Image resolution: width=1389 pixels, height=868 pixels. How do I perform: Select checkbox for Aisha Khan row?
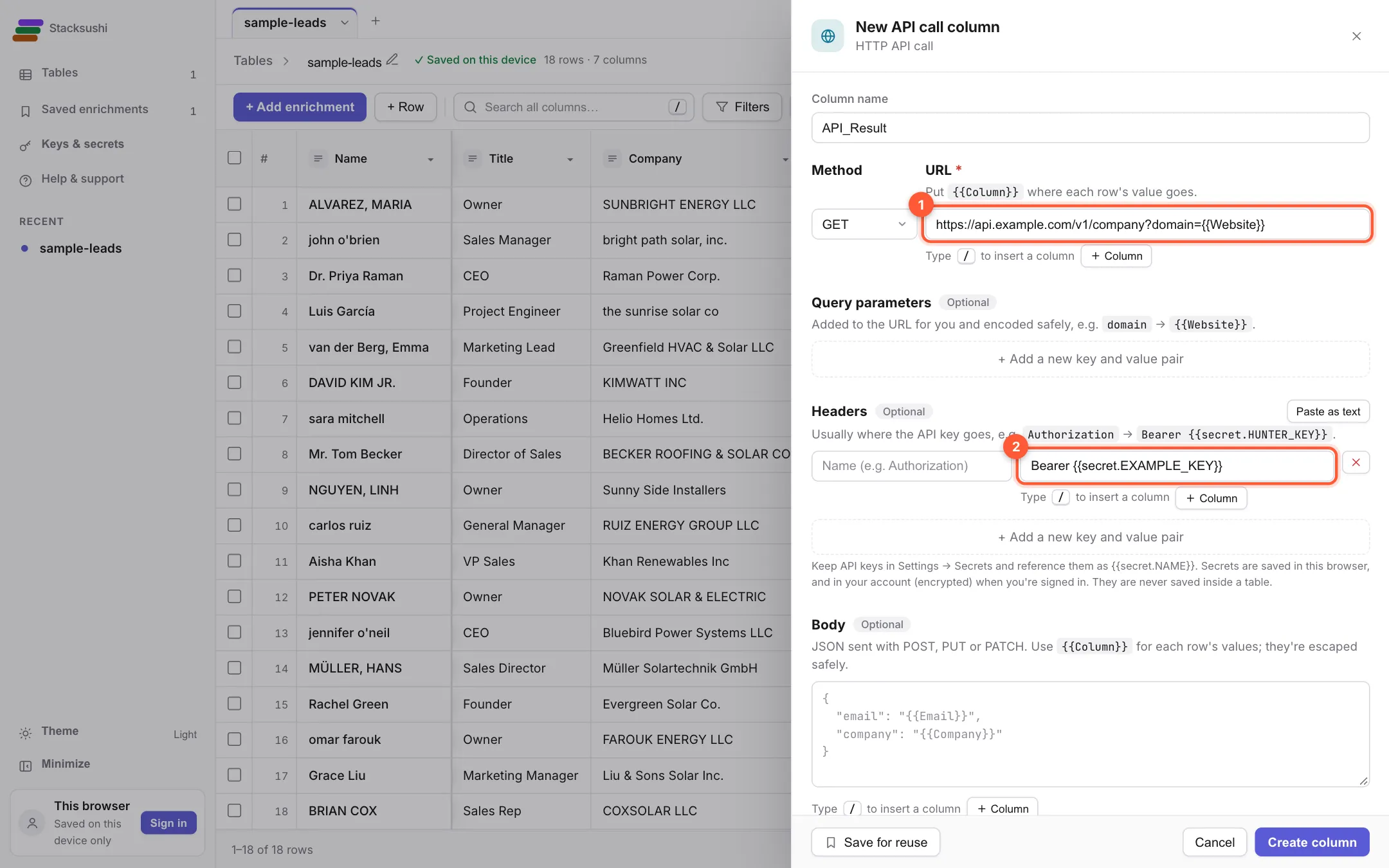click(x=234, y=561)
